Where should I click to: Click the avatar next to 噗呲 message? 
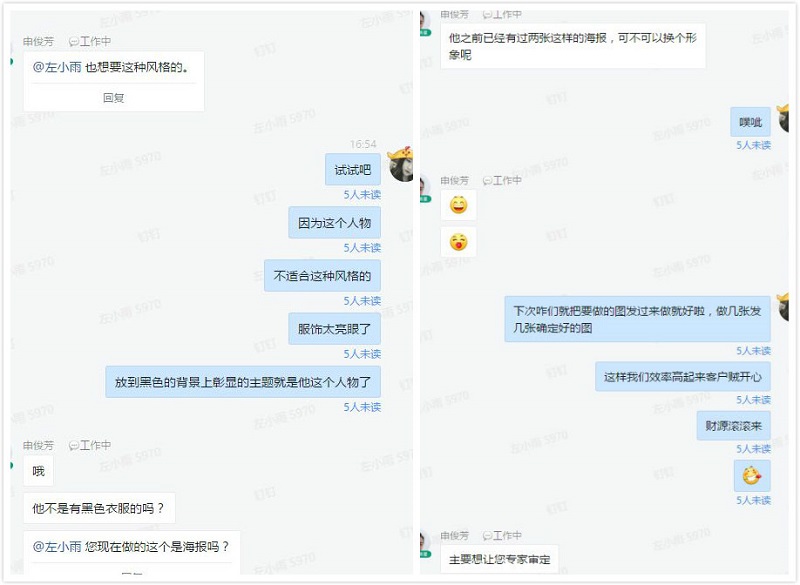[783, 119]
